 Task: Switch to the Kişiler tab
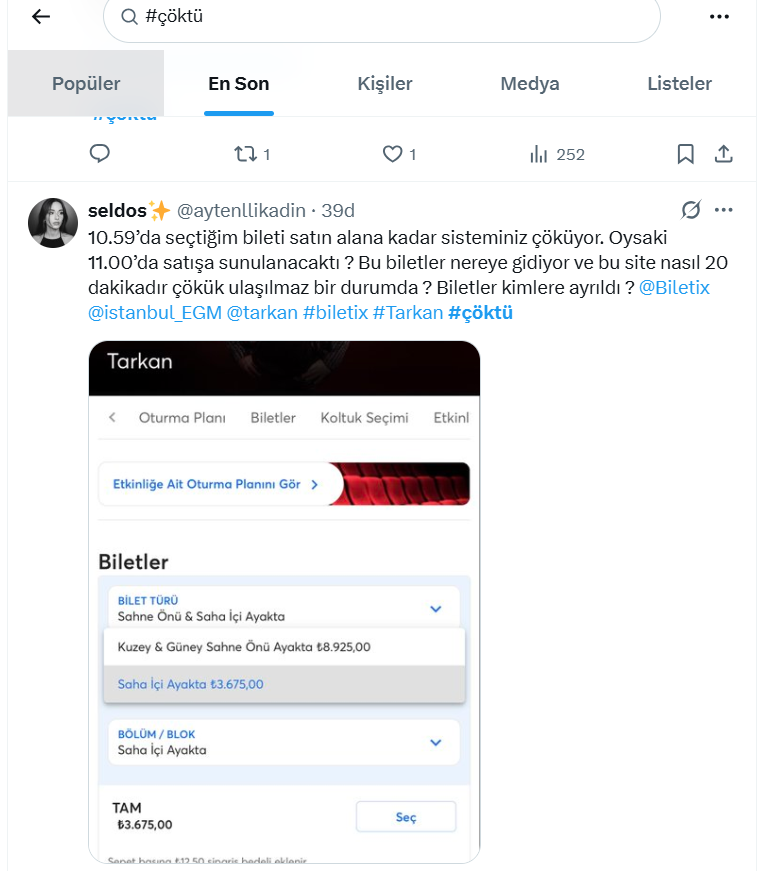385,84
